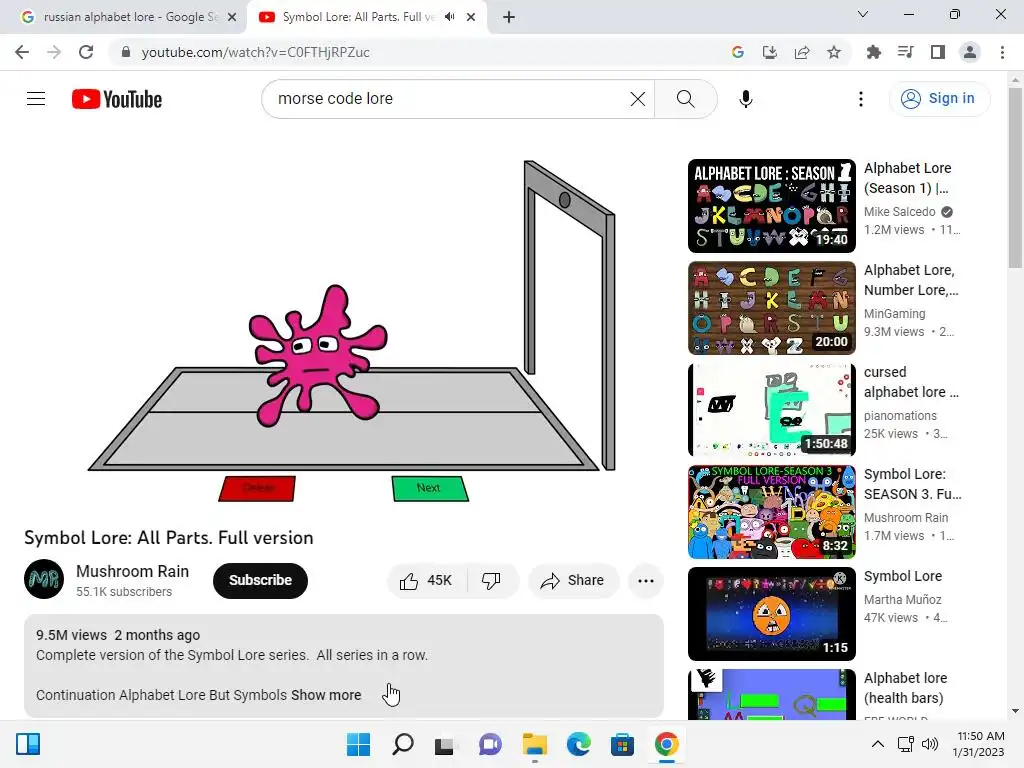This screenshot has height=768, width=1024.
Task: Open the Mushroom Rain channel name link
Action: click(133, 571)
